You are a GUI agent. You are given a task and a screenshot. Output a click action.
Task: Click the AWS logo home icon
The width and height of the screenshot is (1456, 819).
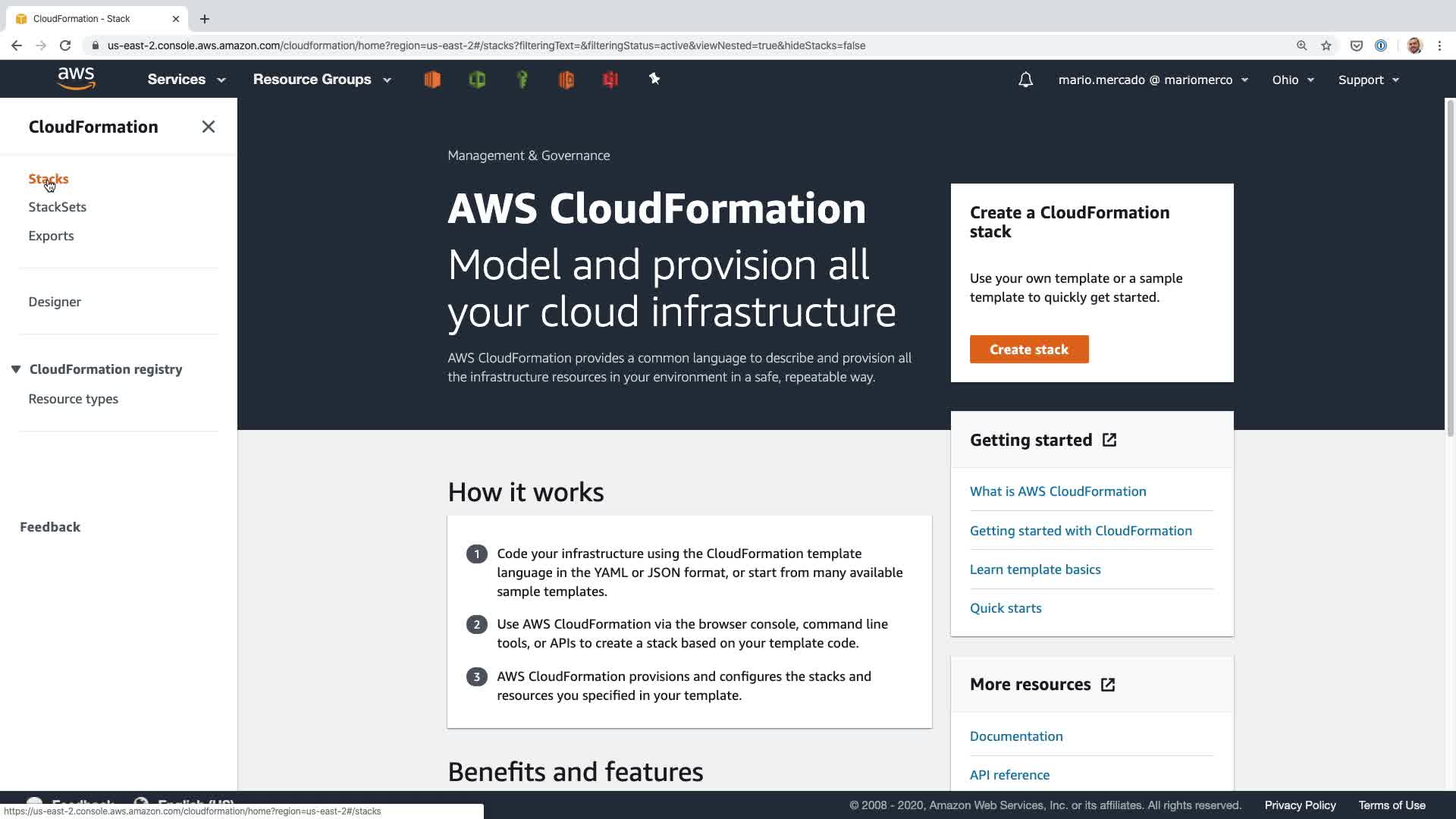77,79
